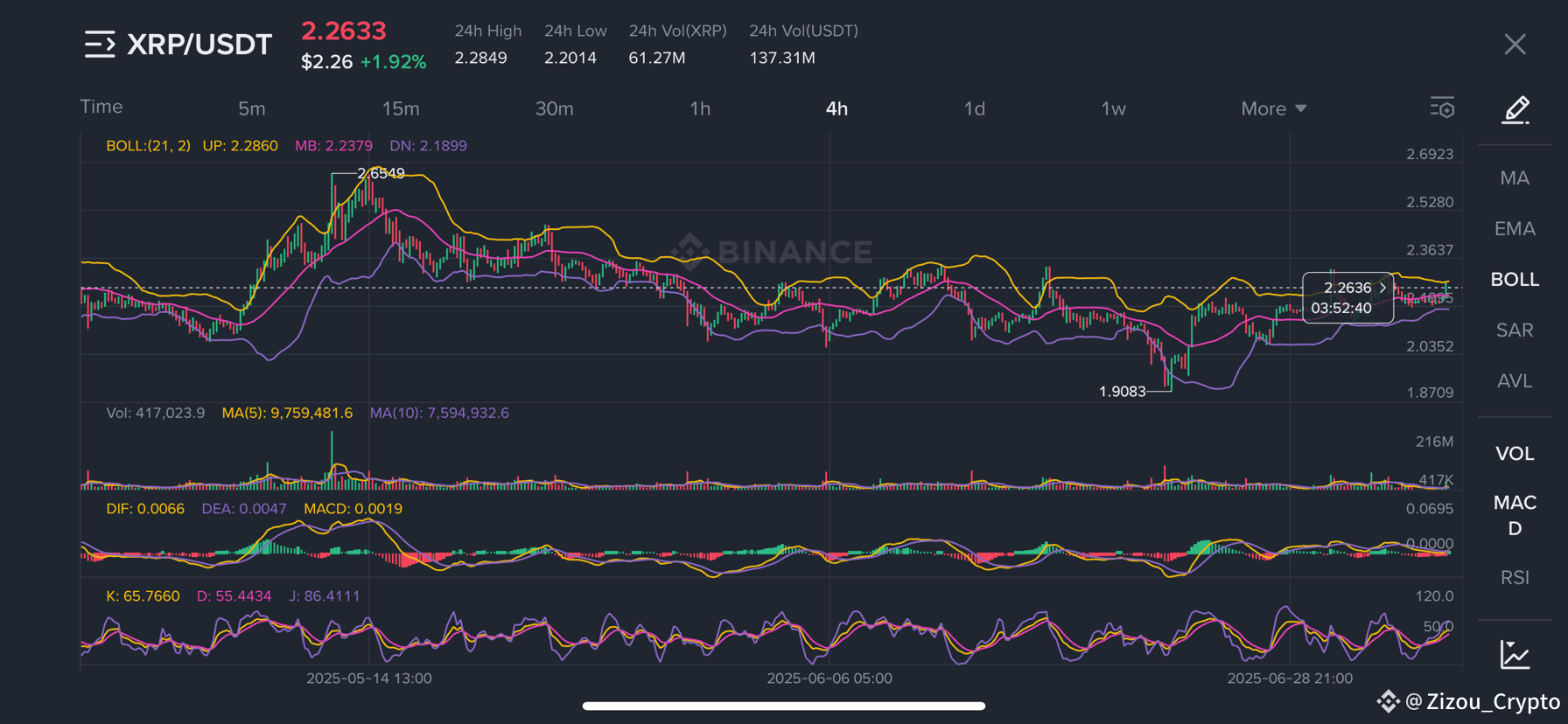Screen dimensions: 1568x724
Task: Click the MA(5): 9,759,481.6 volume label
Action: pos(287,413)
